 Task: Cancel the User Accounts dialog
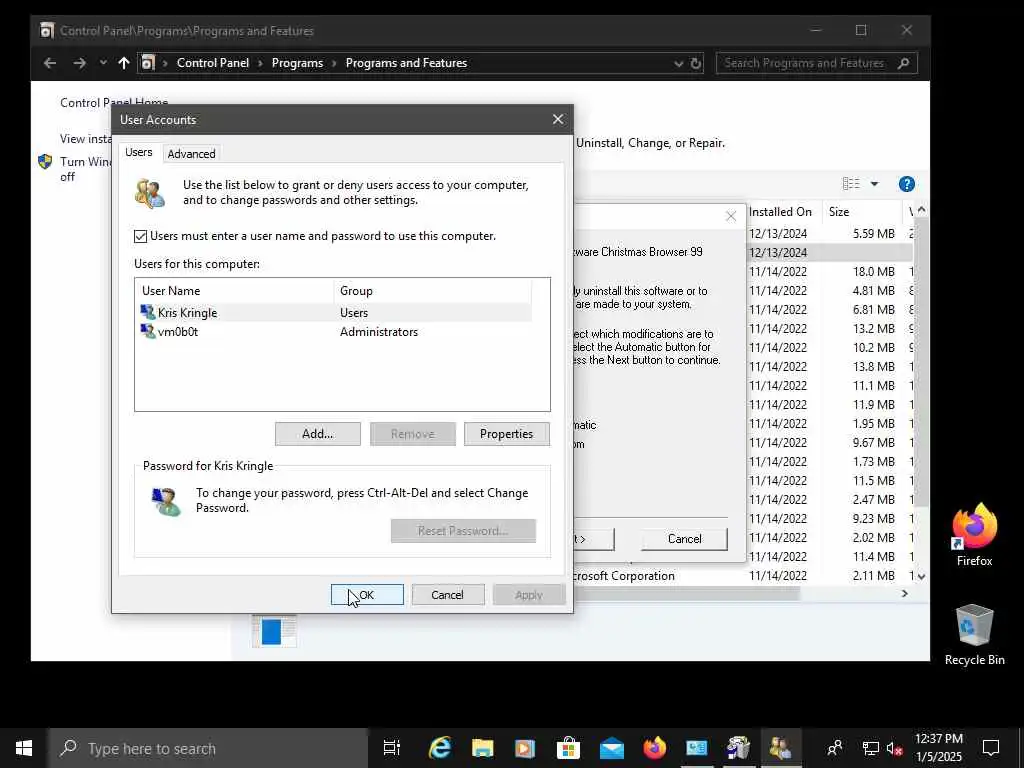point(447,595)
